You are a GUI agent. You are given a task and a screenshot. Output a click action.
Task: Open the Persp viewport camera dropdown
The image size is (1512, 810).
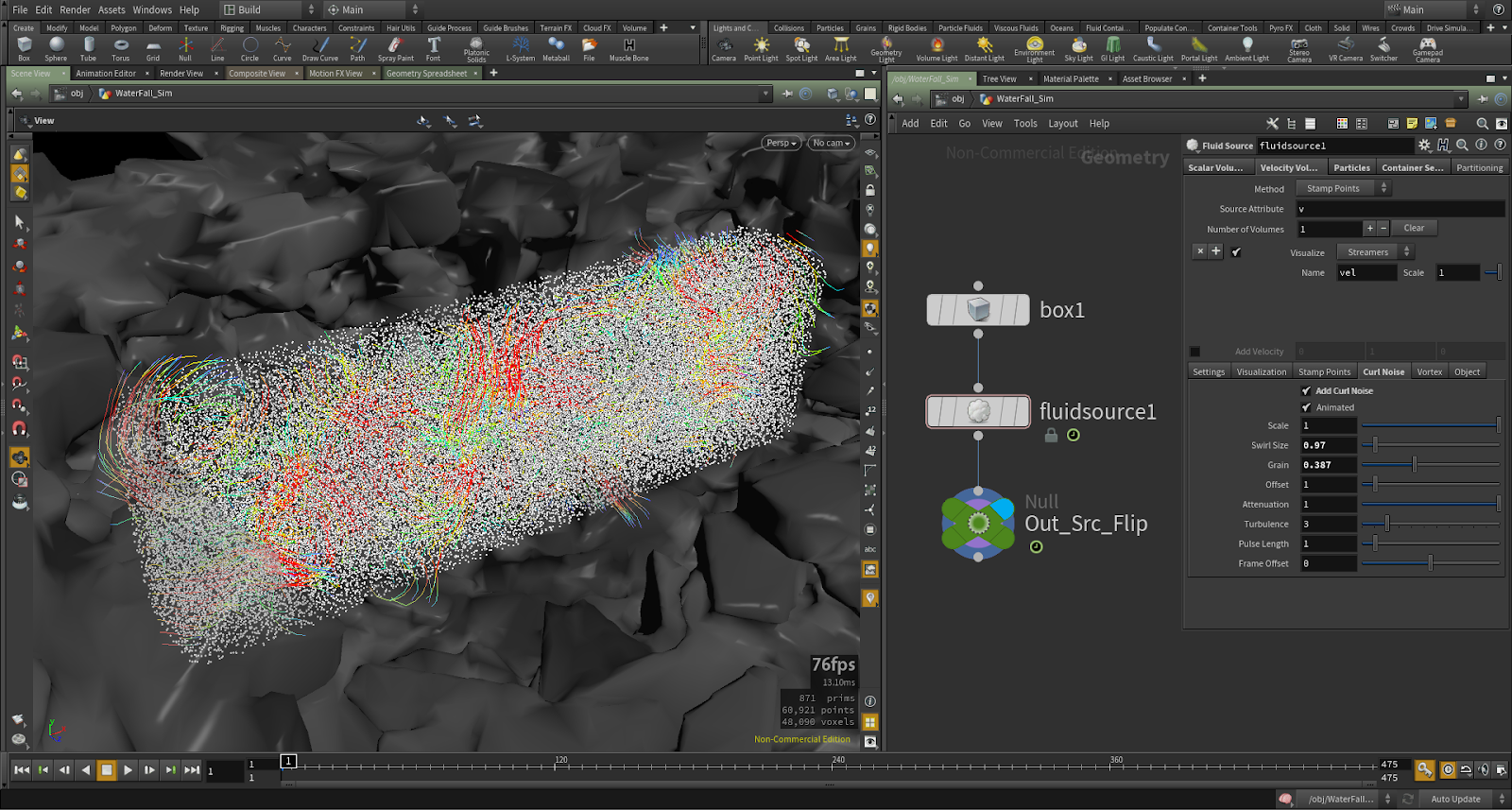point(782,143)
